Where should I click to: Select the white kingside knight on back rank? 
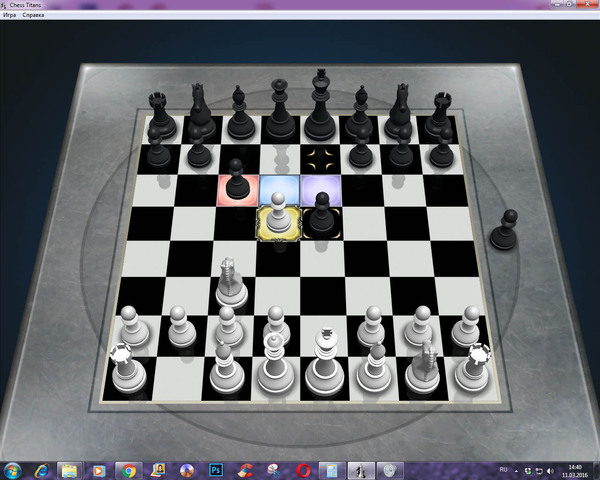click(x=423, y=367)
